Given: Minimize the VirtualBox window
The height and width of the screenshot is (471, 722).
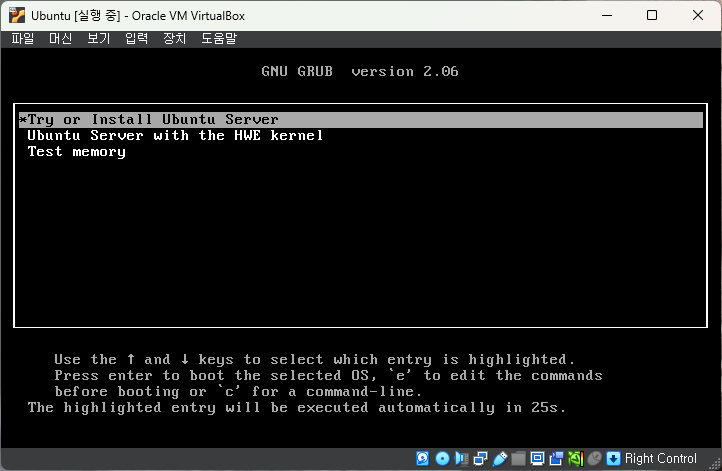Looking at the screenshot, I should click(x=607, y=15).
